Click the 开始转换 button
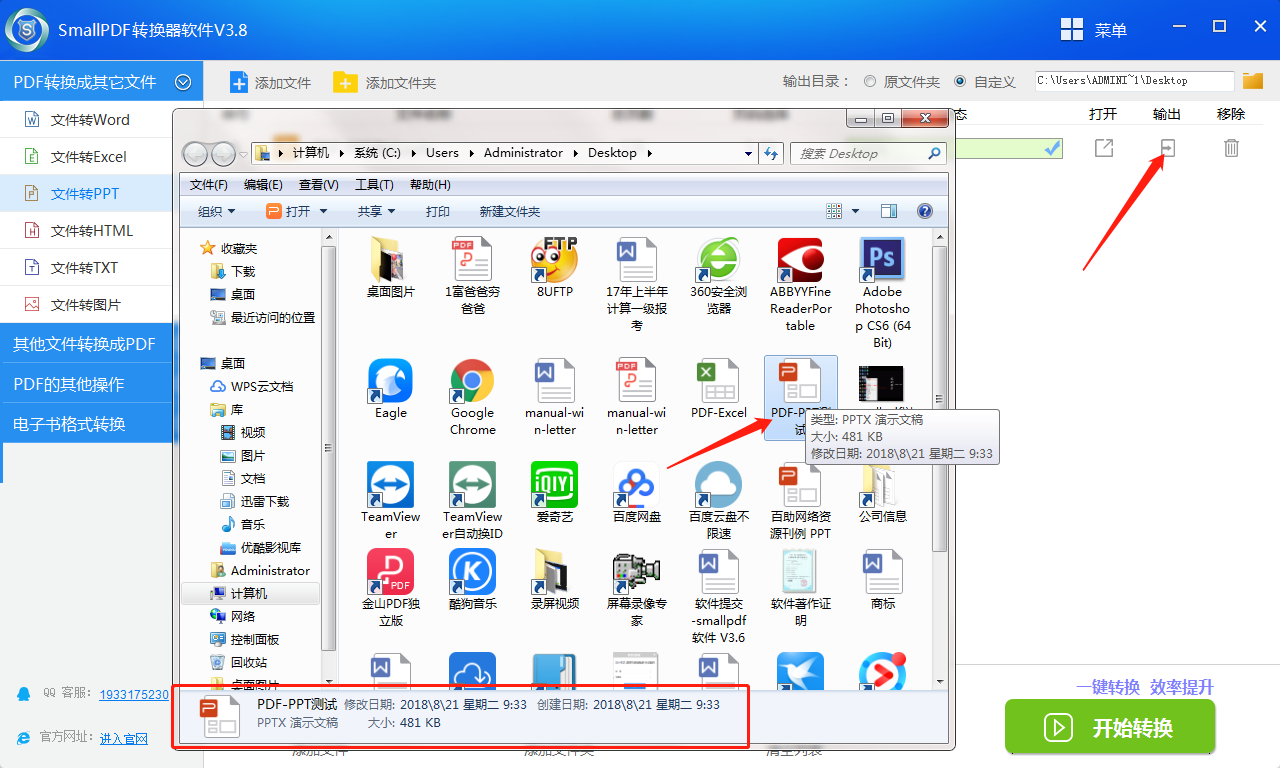The height and width of the screenshot is (768, 1280). (x=1110, y=727)
